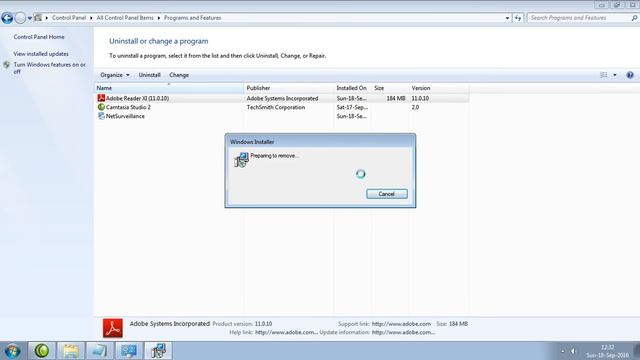640x360 pixels.
Task: Click Uninstall in the toolbar
Action: 149,75
